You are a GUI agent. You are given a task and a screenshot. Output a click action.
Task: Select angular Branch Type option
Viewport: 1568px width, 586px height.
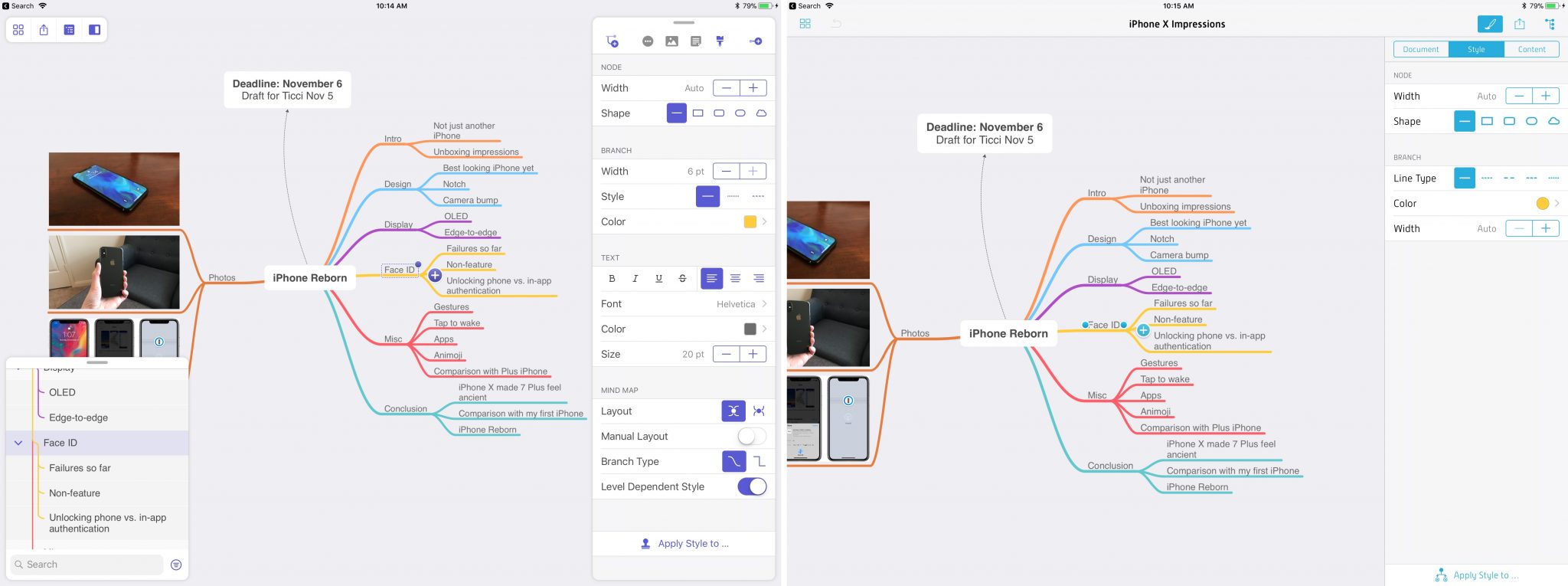click(759, 461)
